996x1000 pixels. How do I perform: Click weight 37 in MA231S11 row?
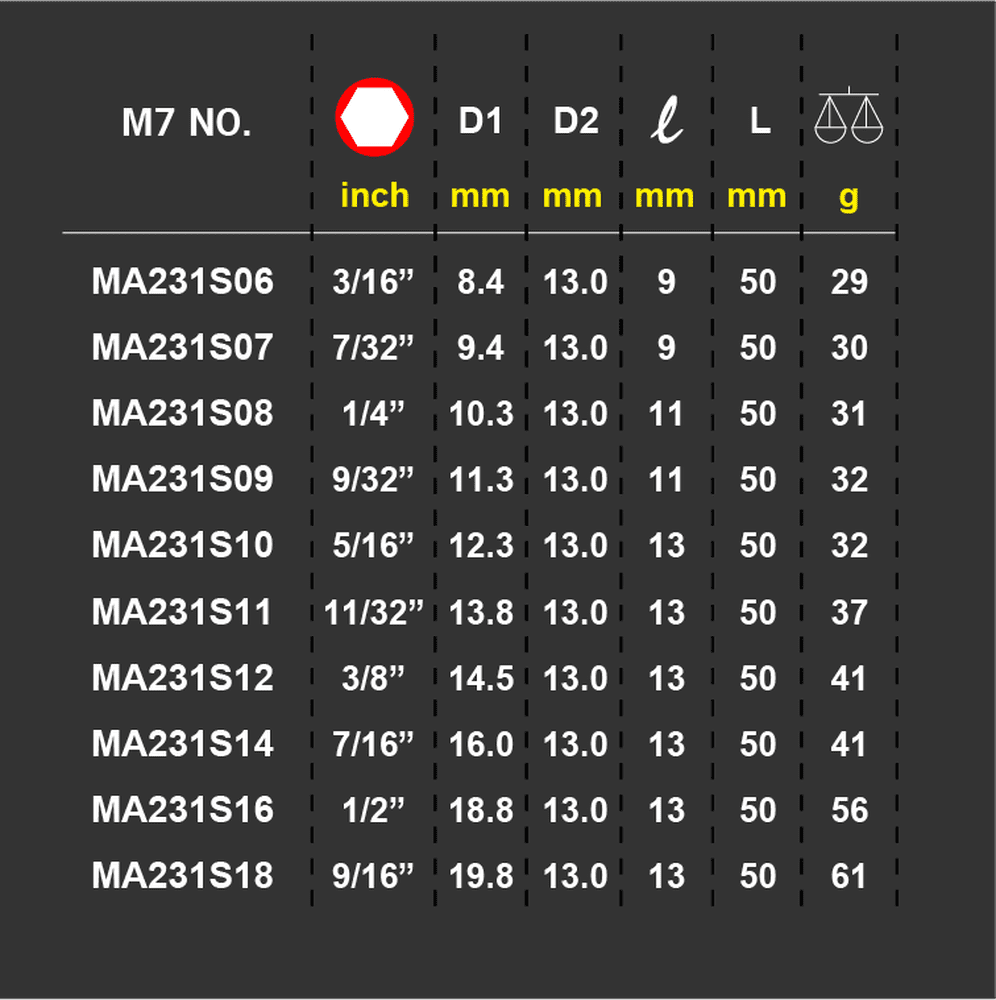(x=849, y=612)
